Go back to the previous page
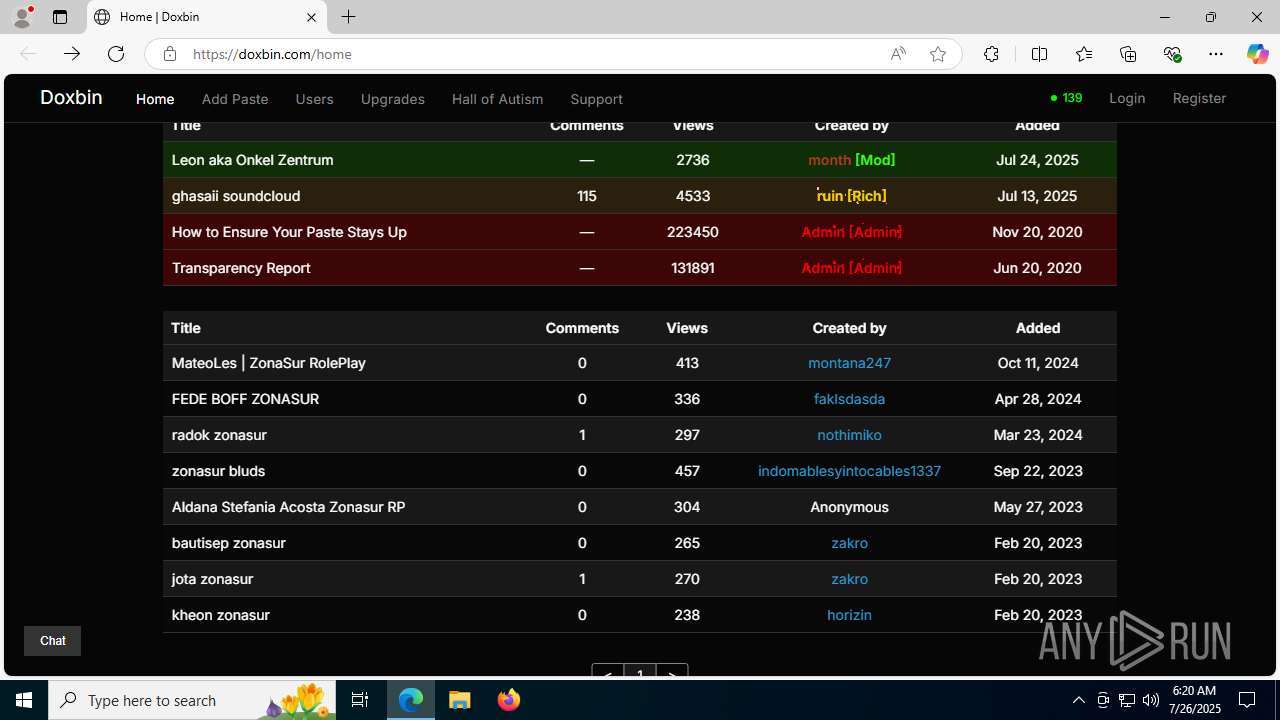This screenshot has height=720, width=1280. point(28,54)
